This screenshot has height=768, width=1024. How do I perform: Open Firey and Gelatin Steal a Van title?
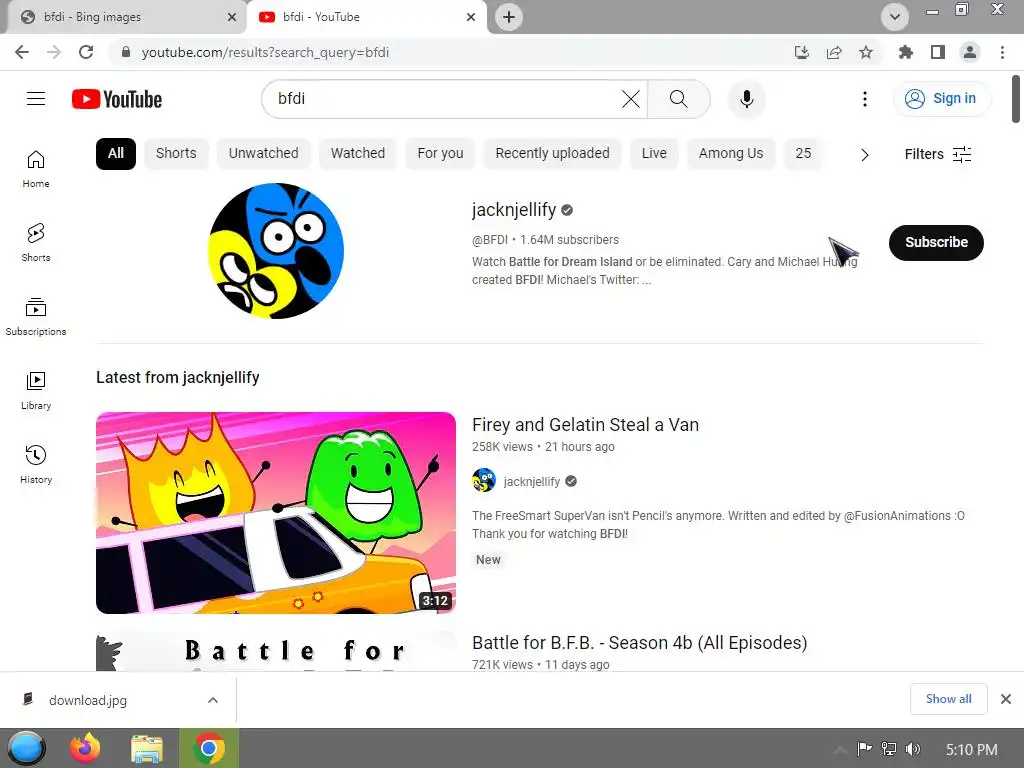point(585,425)
